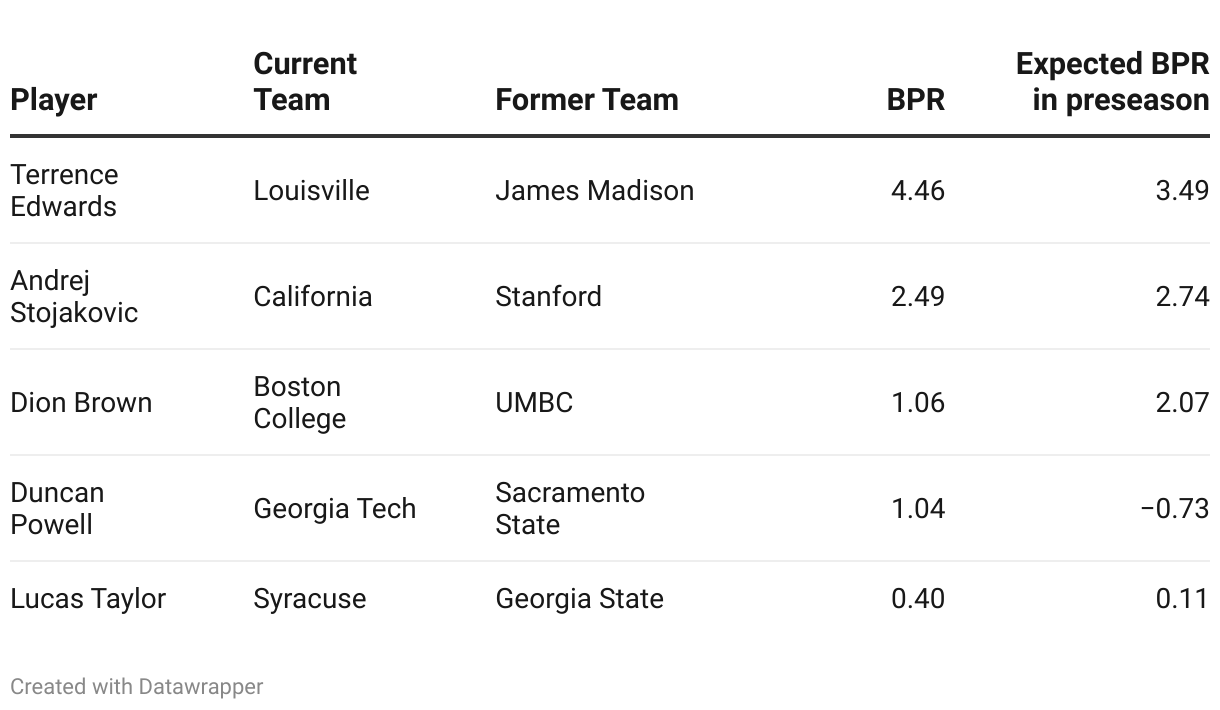Select the Terrence Edwards player cell

(64, 190)
